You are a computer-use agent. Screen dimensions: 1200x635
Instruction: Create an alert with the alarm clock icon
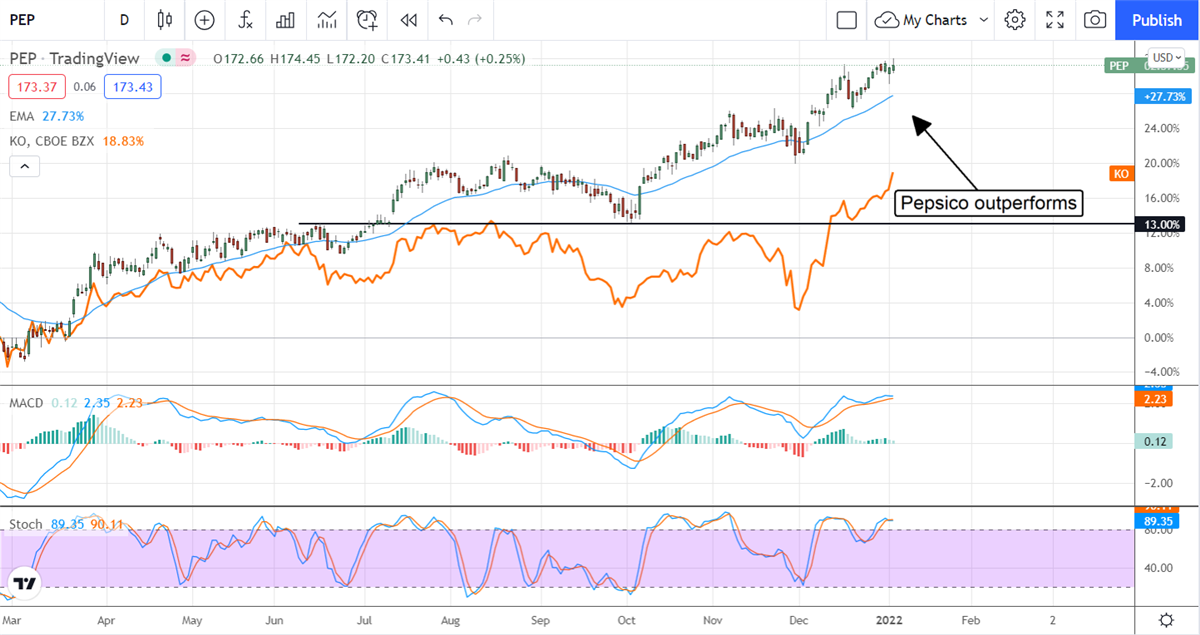[x=367, y=20]
